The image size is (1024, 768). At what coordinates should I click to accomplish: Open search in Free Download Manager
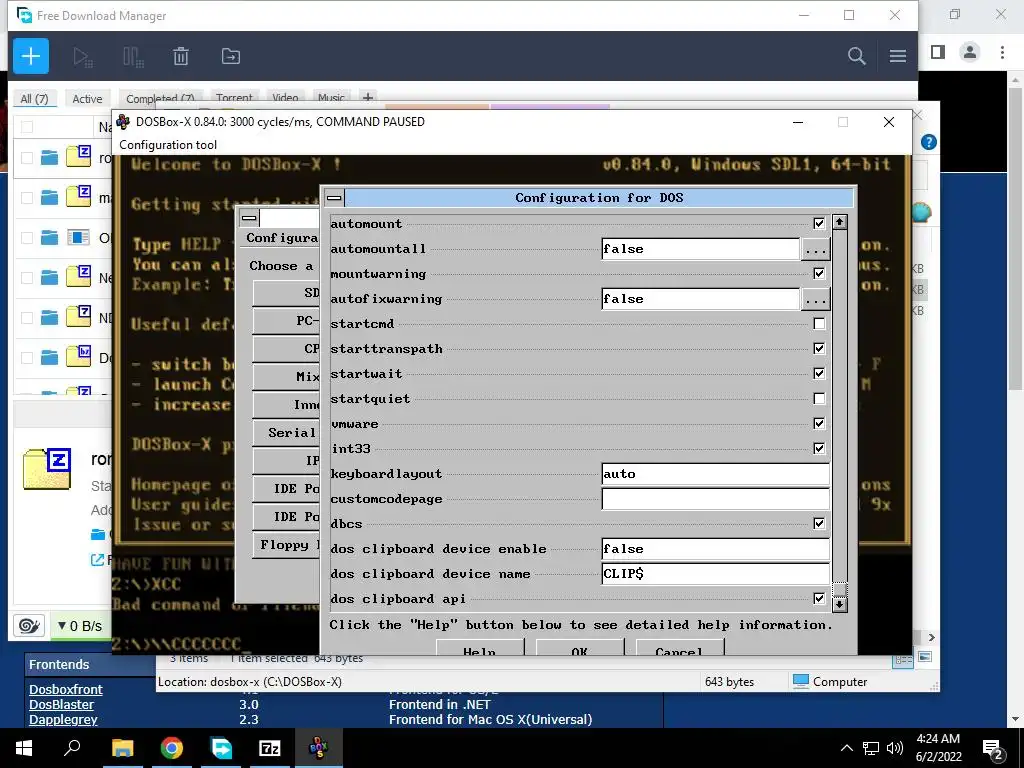(x=856, y=56)
